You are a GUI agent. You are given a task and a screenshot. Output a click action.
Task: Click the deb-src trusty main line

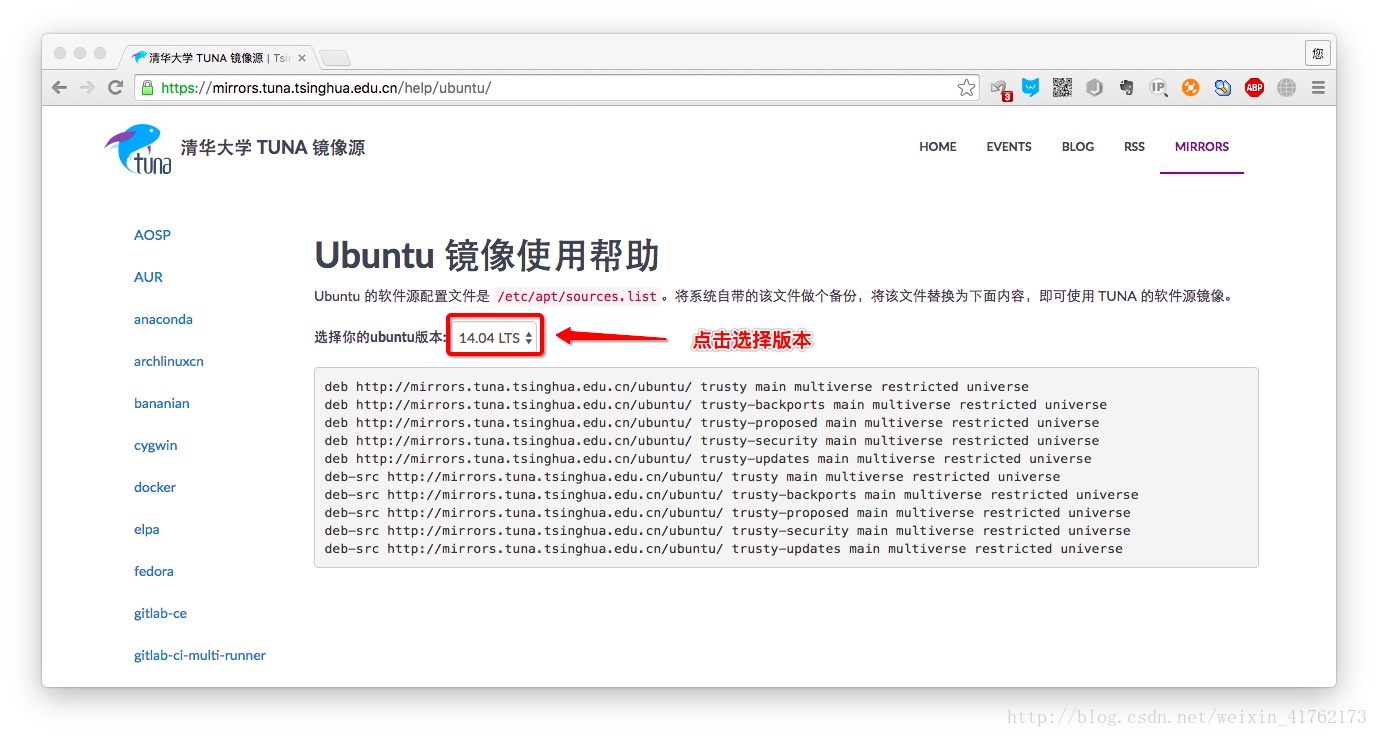pos(692,477)
